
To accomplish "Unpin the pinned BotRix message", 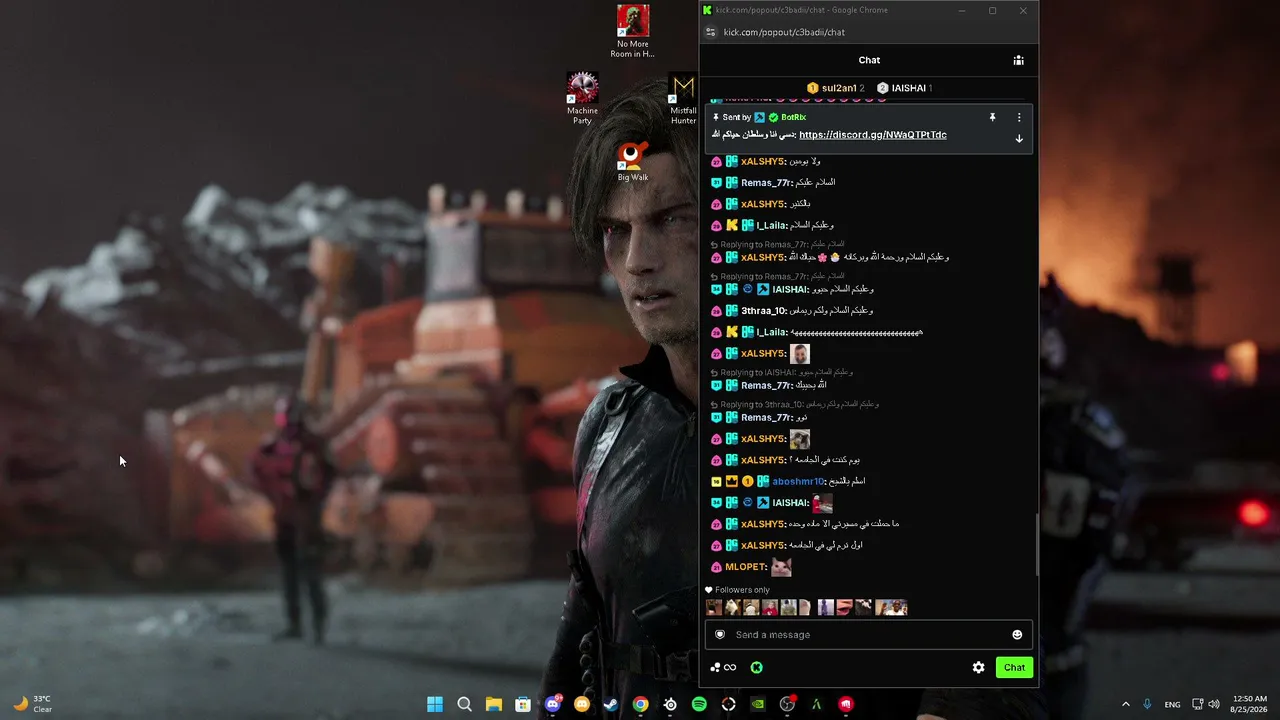I will click(992, 117).
